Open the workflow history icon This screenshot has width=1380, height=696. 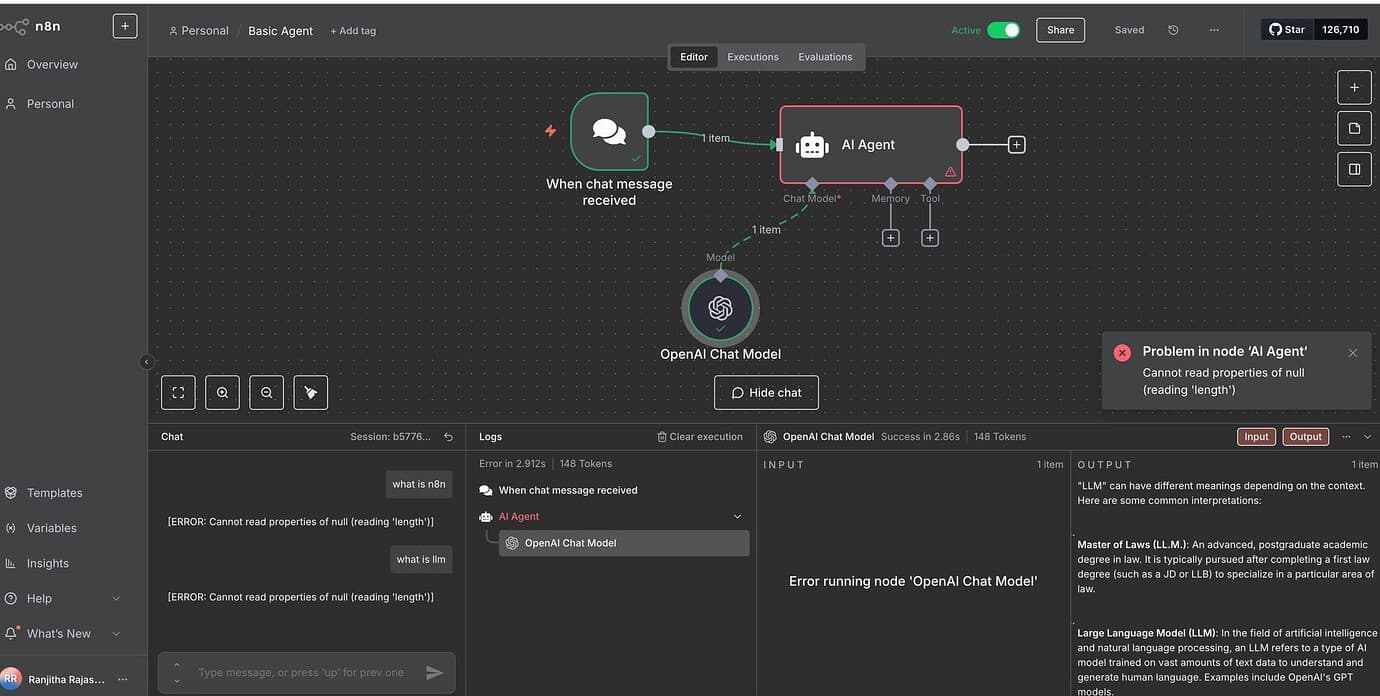coord(1173,30)
